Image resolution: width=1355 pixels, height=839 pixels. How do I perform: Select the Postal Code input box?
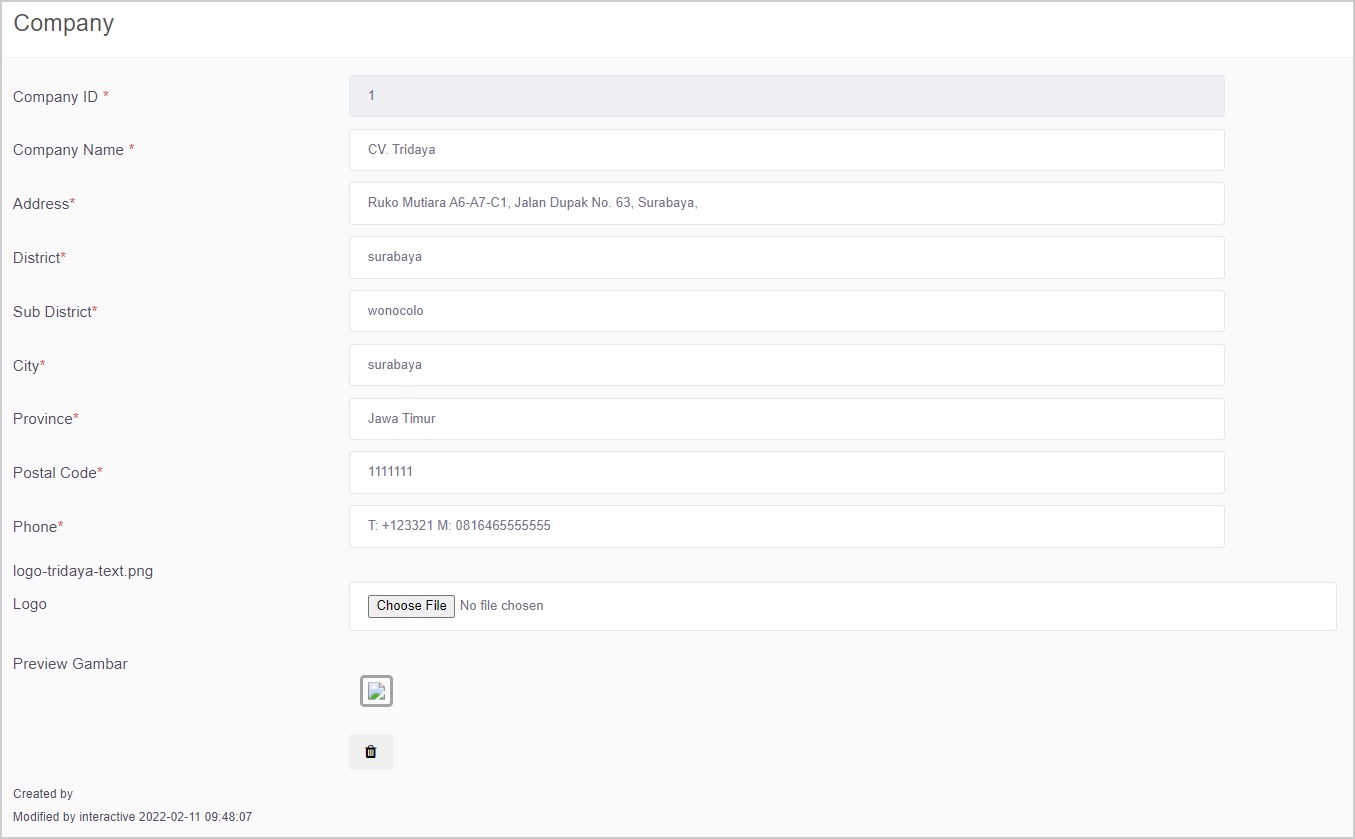click(x=786, y=472)
